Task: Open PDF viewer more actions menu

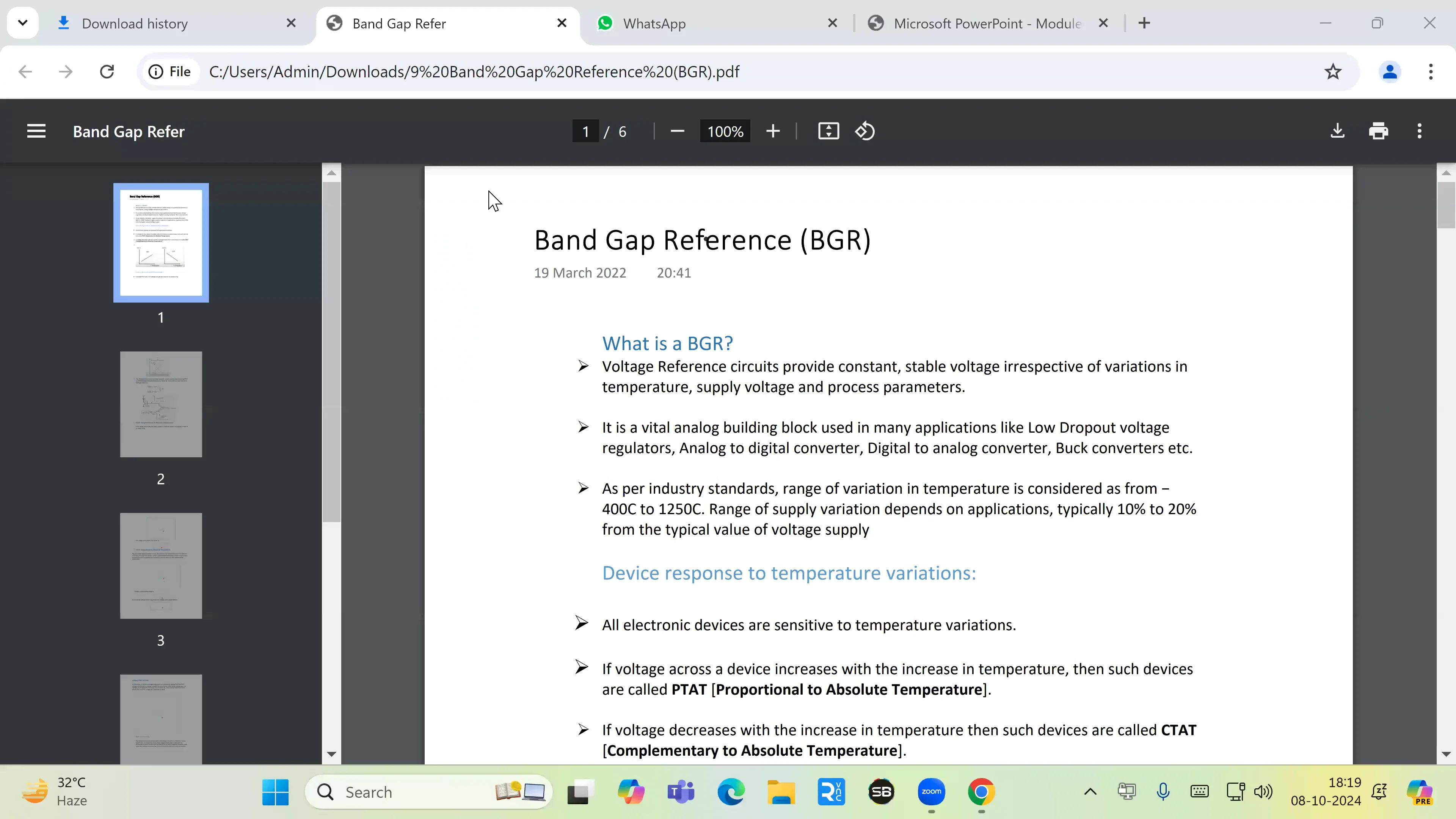Action: (x=1419, y=131)
